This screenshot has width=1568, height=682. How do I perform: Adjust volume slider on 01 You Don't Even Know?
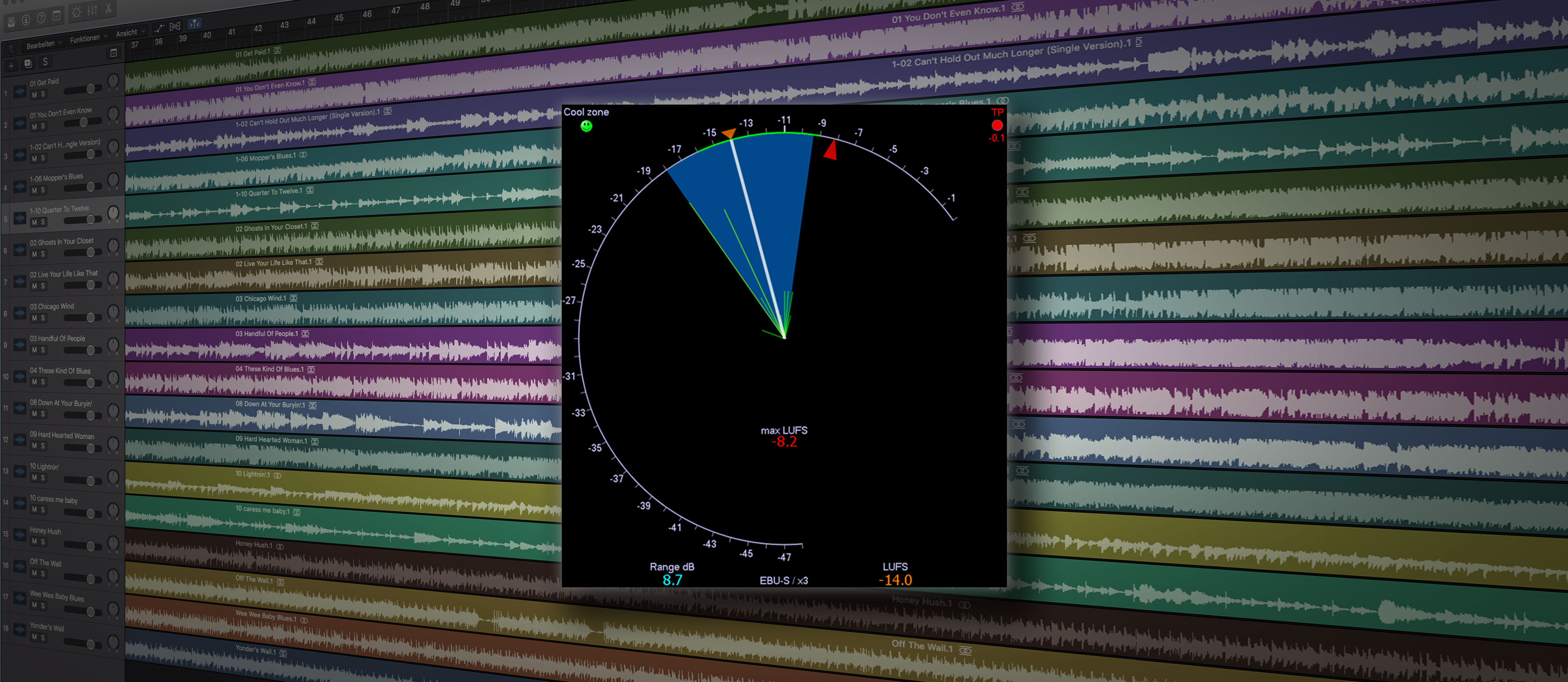point(83,123)
